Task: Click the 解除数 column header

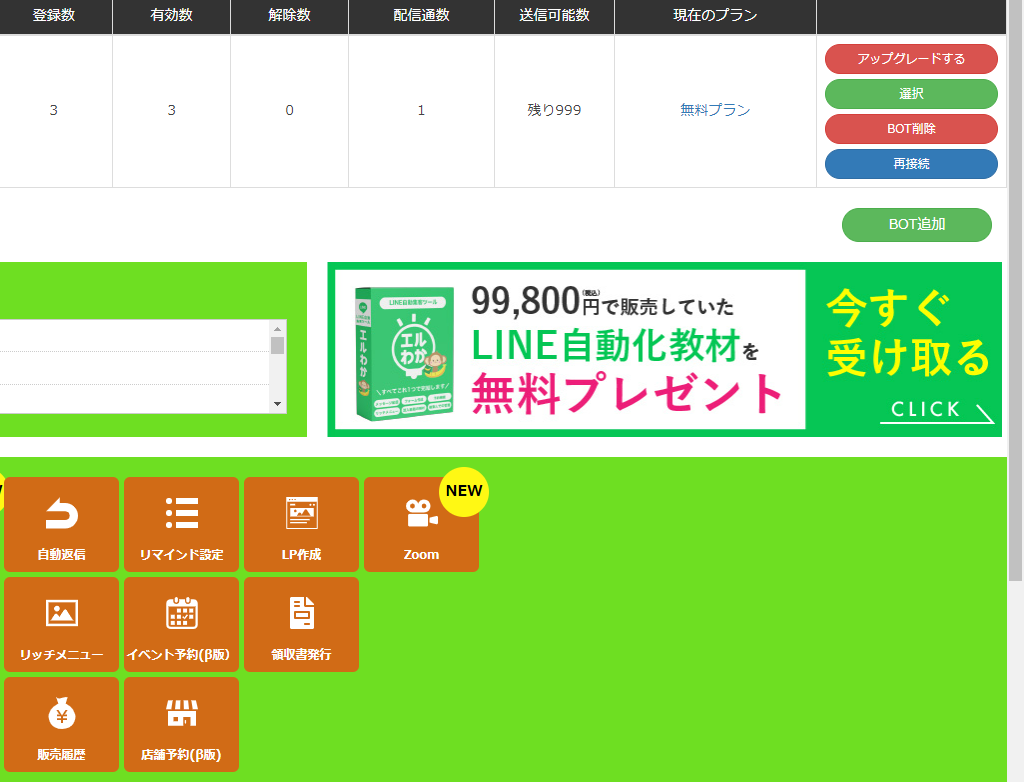Action: tap(289, 15)
